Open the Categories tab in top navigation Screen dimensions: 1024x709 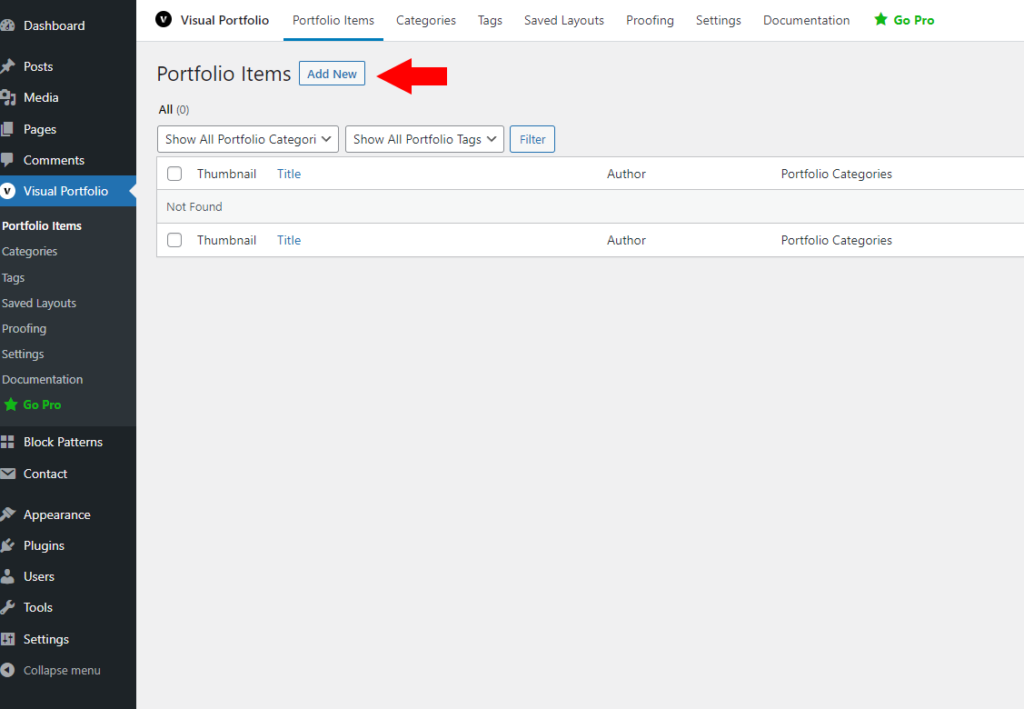coord(426,20)
